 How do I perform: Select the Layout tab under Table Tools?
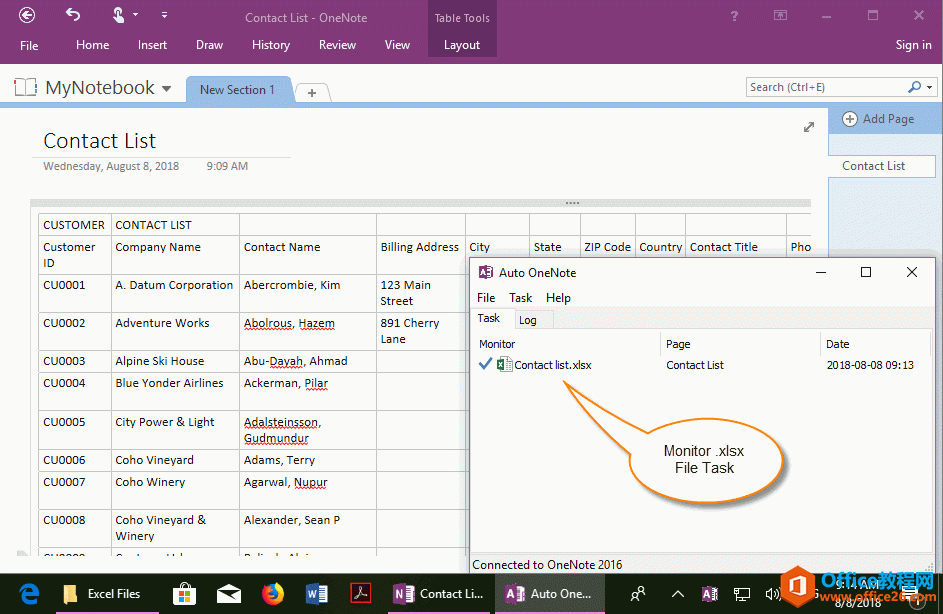[x=461, y=44]
